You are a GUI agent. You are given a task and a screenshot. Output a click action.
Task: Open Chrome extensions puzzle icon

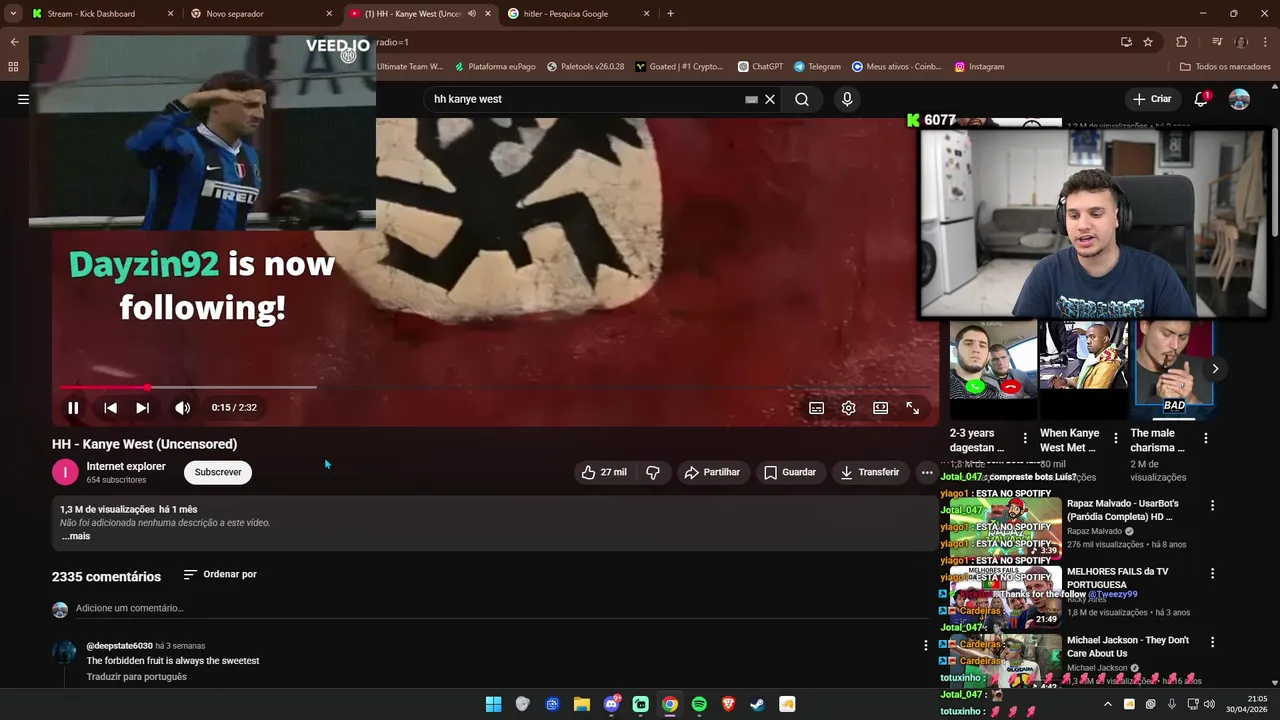1182,42
